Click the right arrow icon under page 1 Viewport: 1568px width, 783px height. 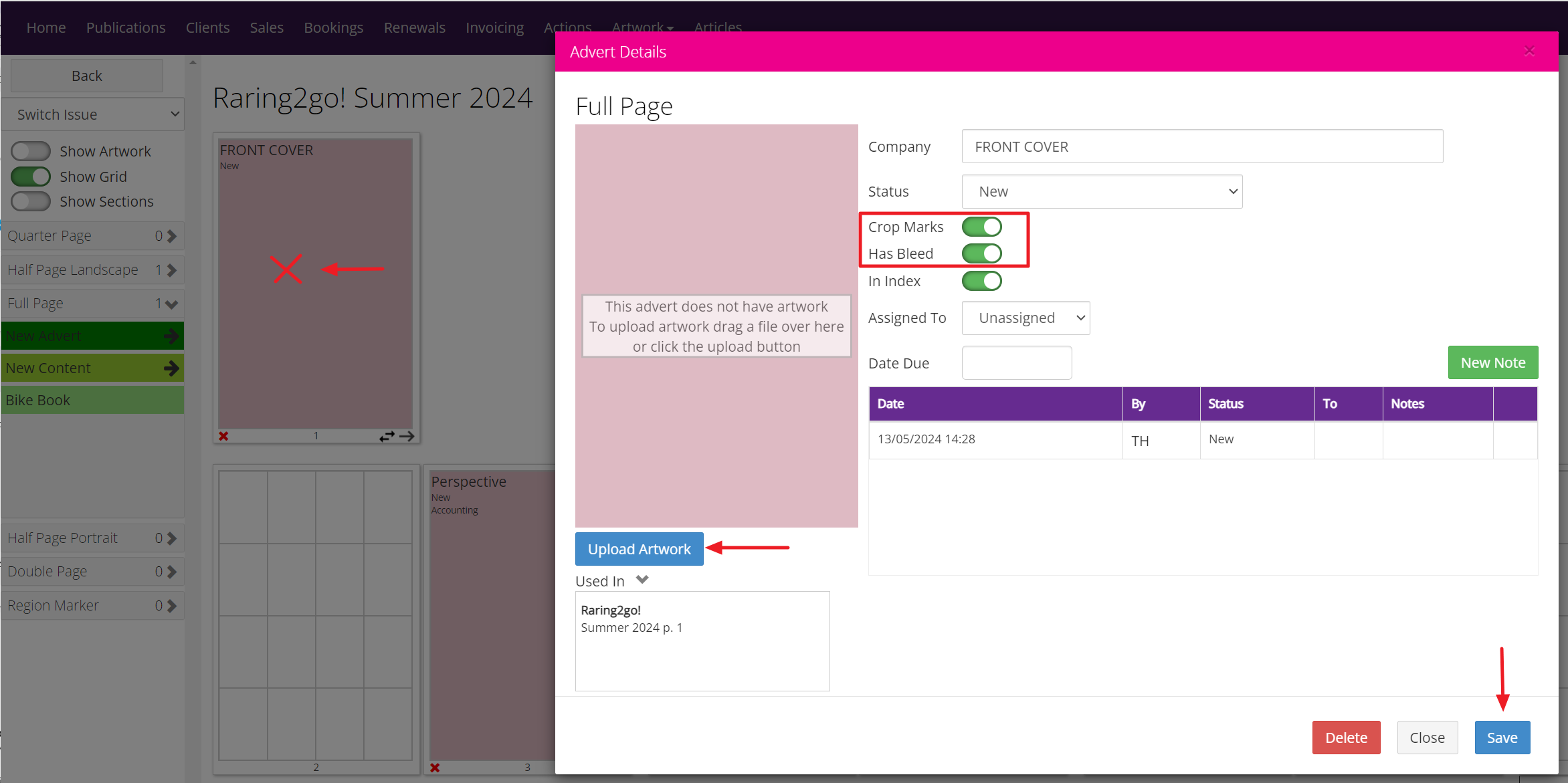407,436
